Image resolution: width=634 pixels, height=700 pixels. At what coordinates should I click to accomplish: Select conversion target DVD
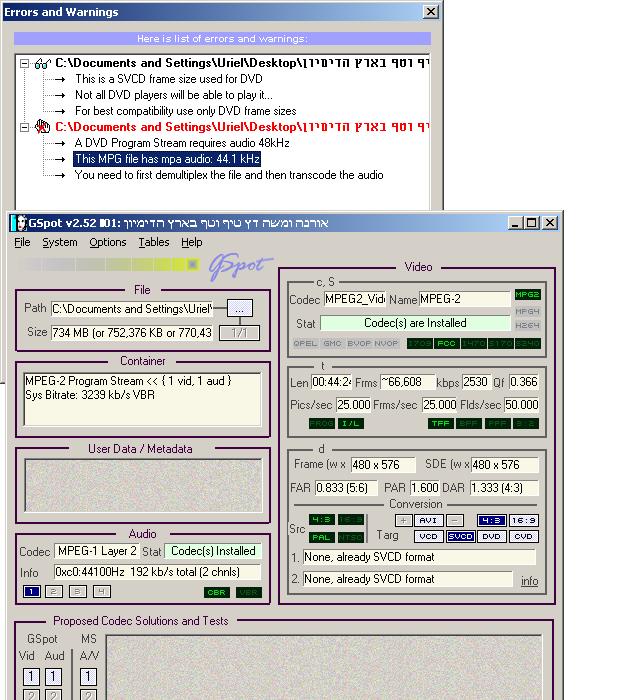(x=492, y=536)
